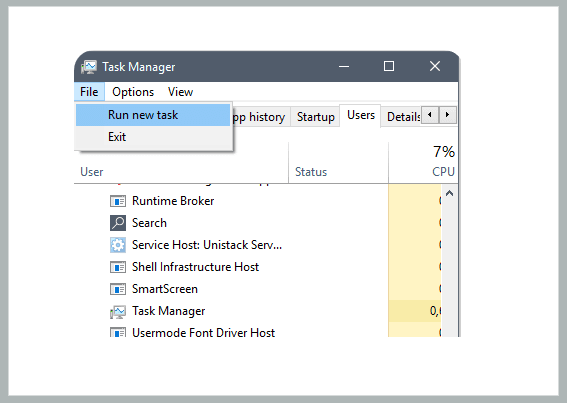Click the Usermode Font Driver Host icon
Image resolution: width=567 pixels, height=403 pixels.
(x=118, y=332)
